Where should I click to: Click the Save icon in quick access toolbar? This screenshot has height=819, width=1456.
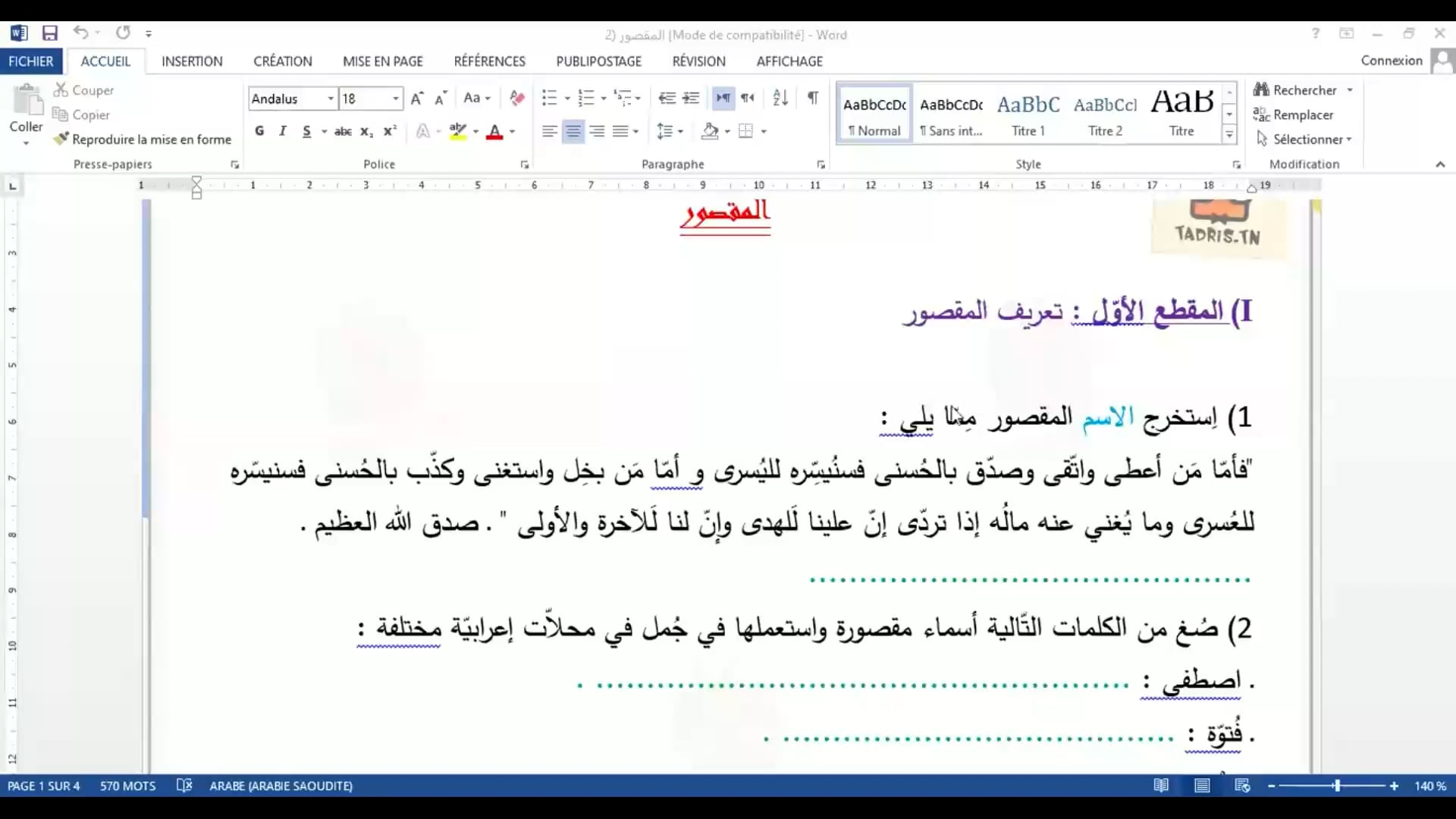50,33
